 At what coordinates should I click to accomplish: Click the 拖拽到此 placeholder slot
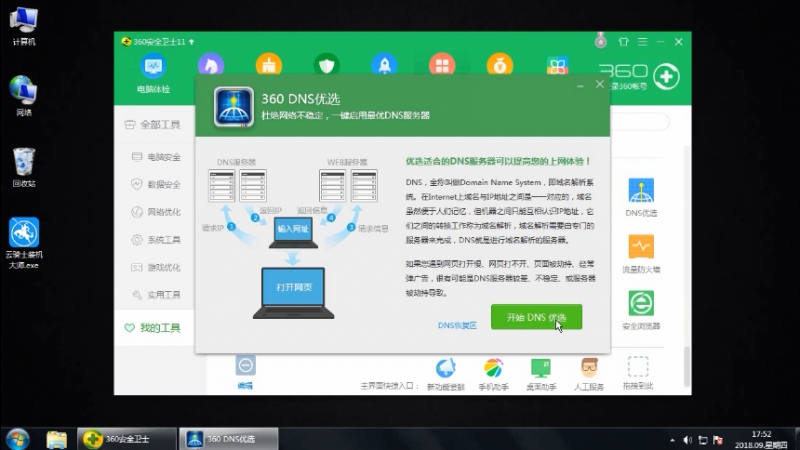(638, 373)
